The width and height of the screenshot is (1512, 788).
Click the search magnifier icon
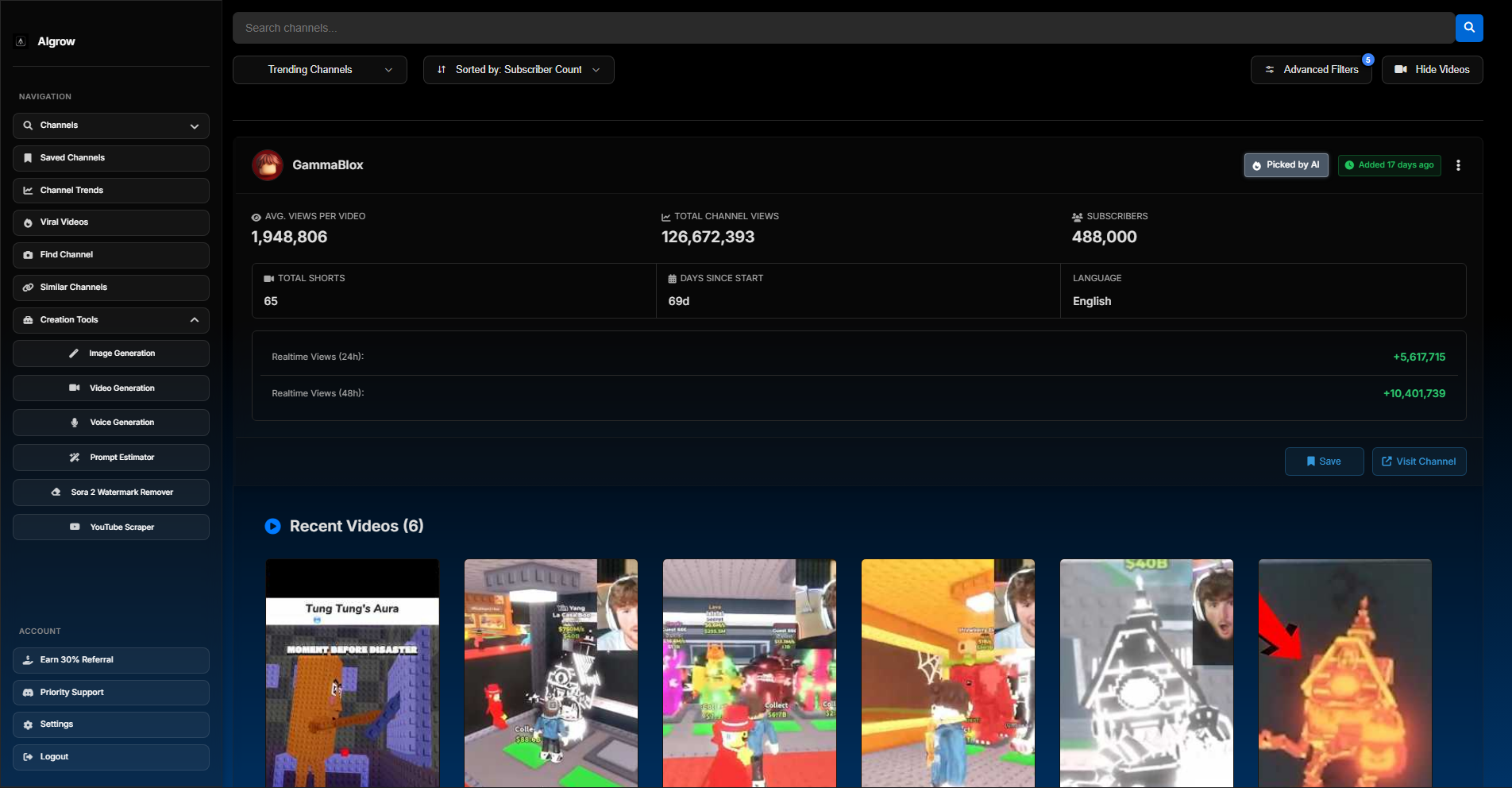click(x=1468, y=27)
